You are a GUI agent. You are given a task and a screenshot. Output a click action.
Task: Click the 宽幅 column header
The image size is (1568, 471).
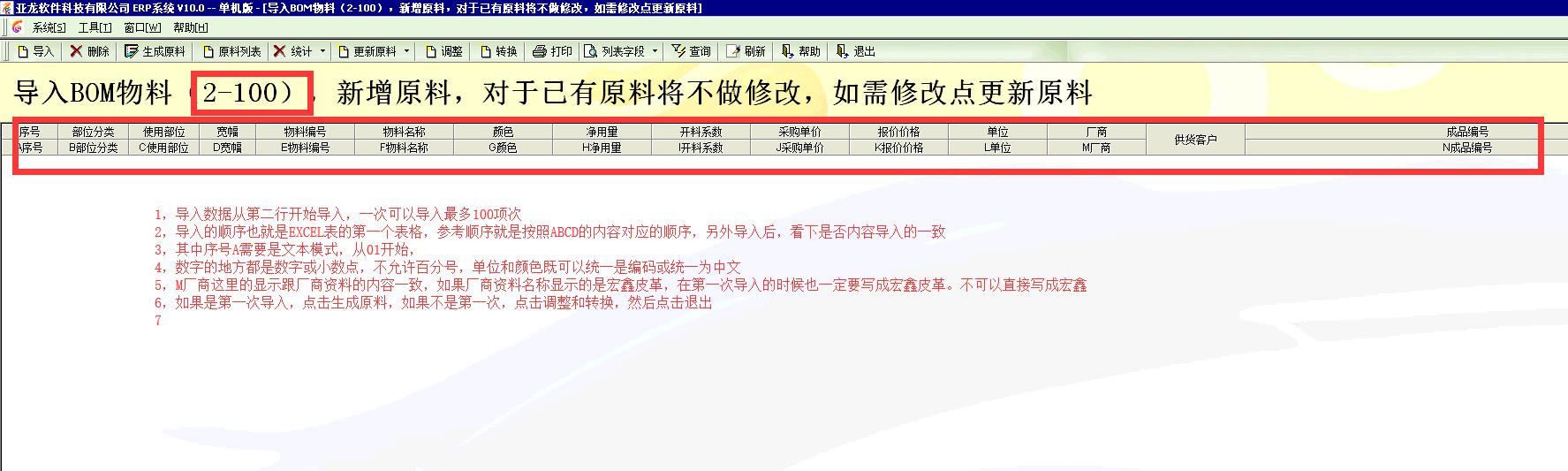tap(227, 132)
